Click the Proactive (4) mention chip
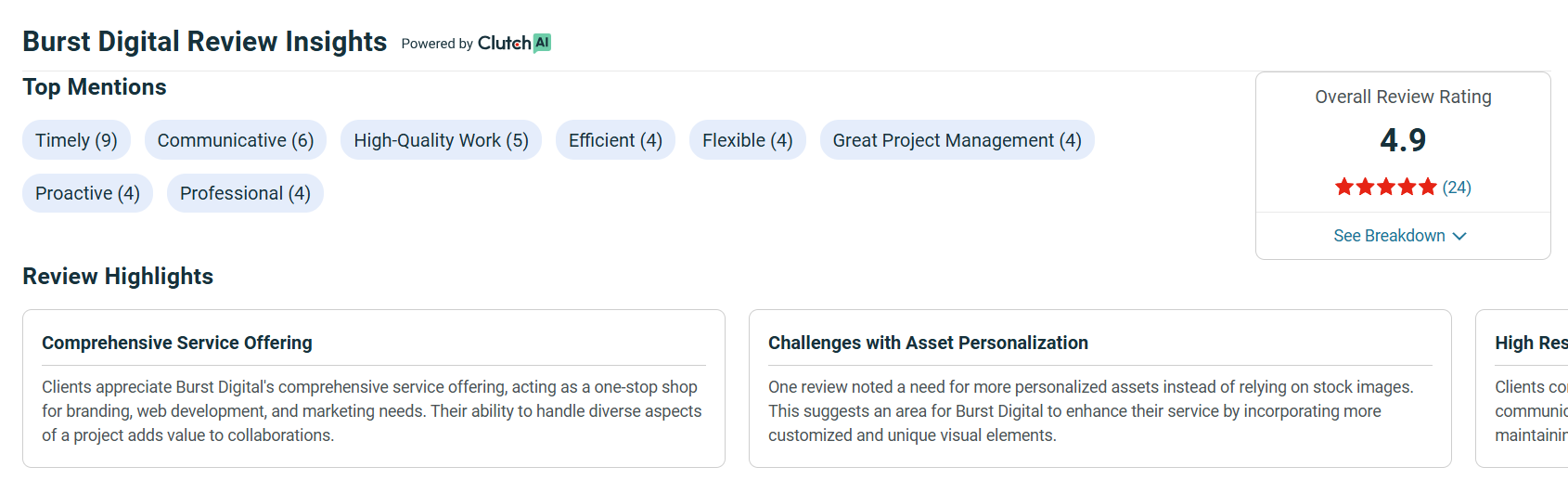This screenshot has height=480, width=1568. [x=87, y=193]
